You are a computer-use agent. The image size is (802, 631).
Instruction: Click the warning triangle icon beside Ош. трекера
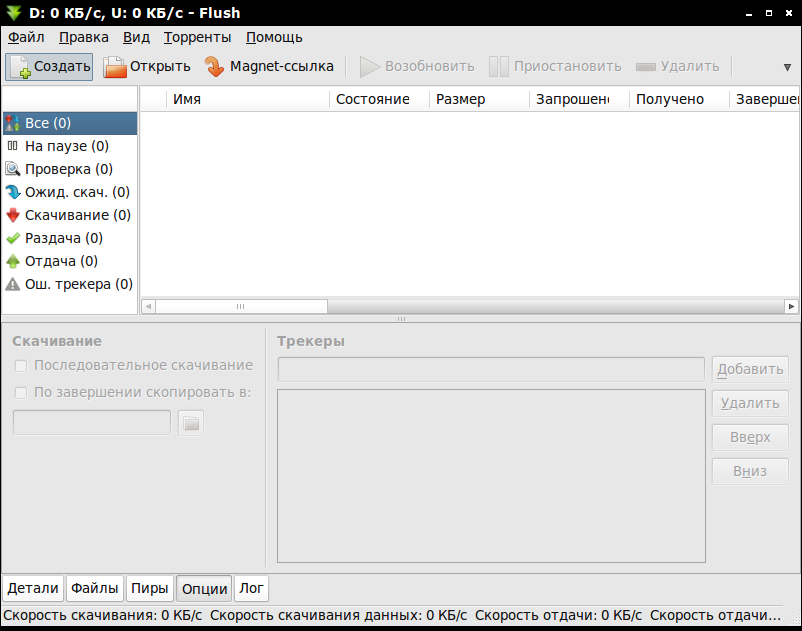click(x=13, y=284)
